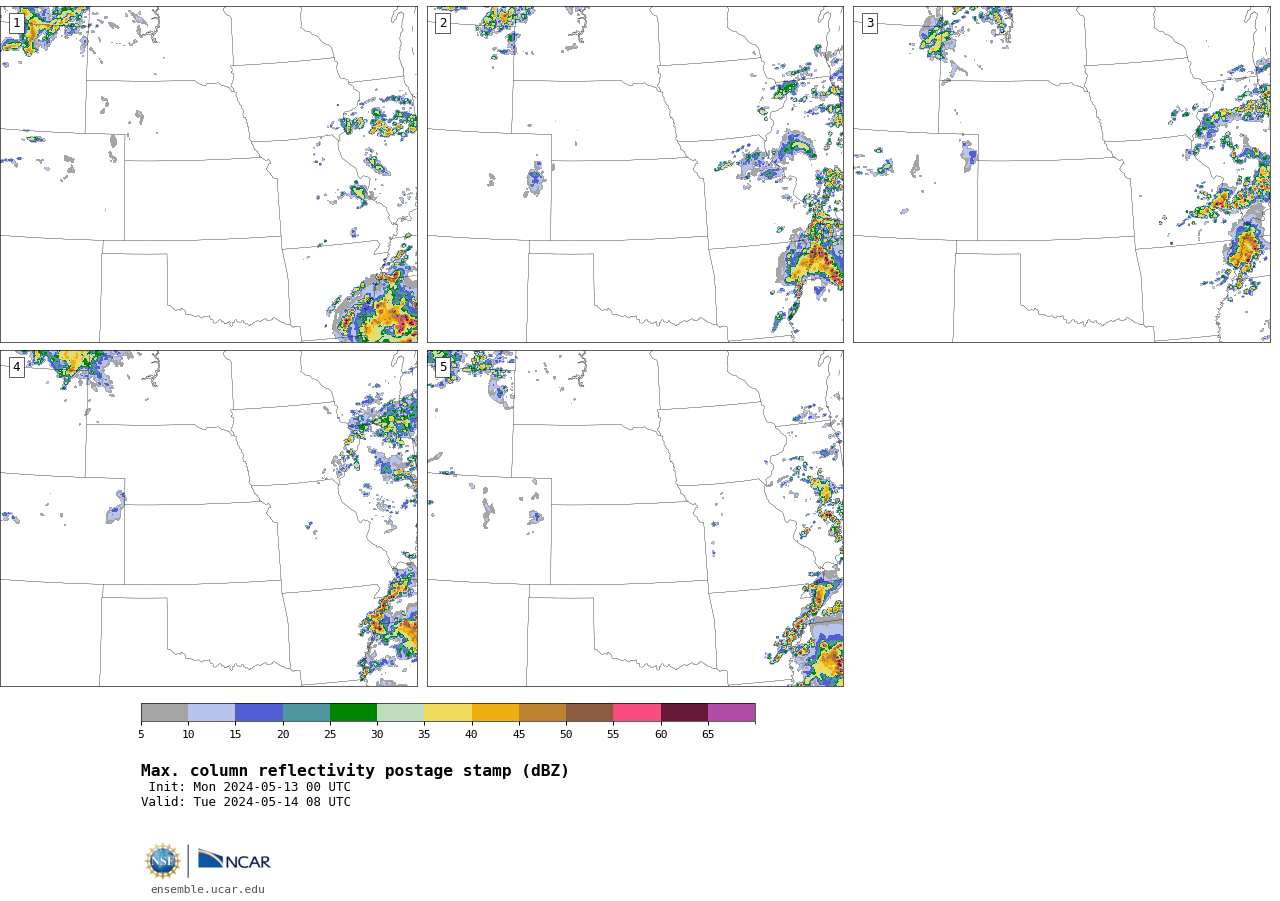
Task: Open ensemble member 2 reflectivity map
Action: click(x=635, y=174)
